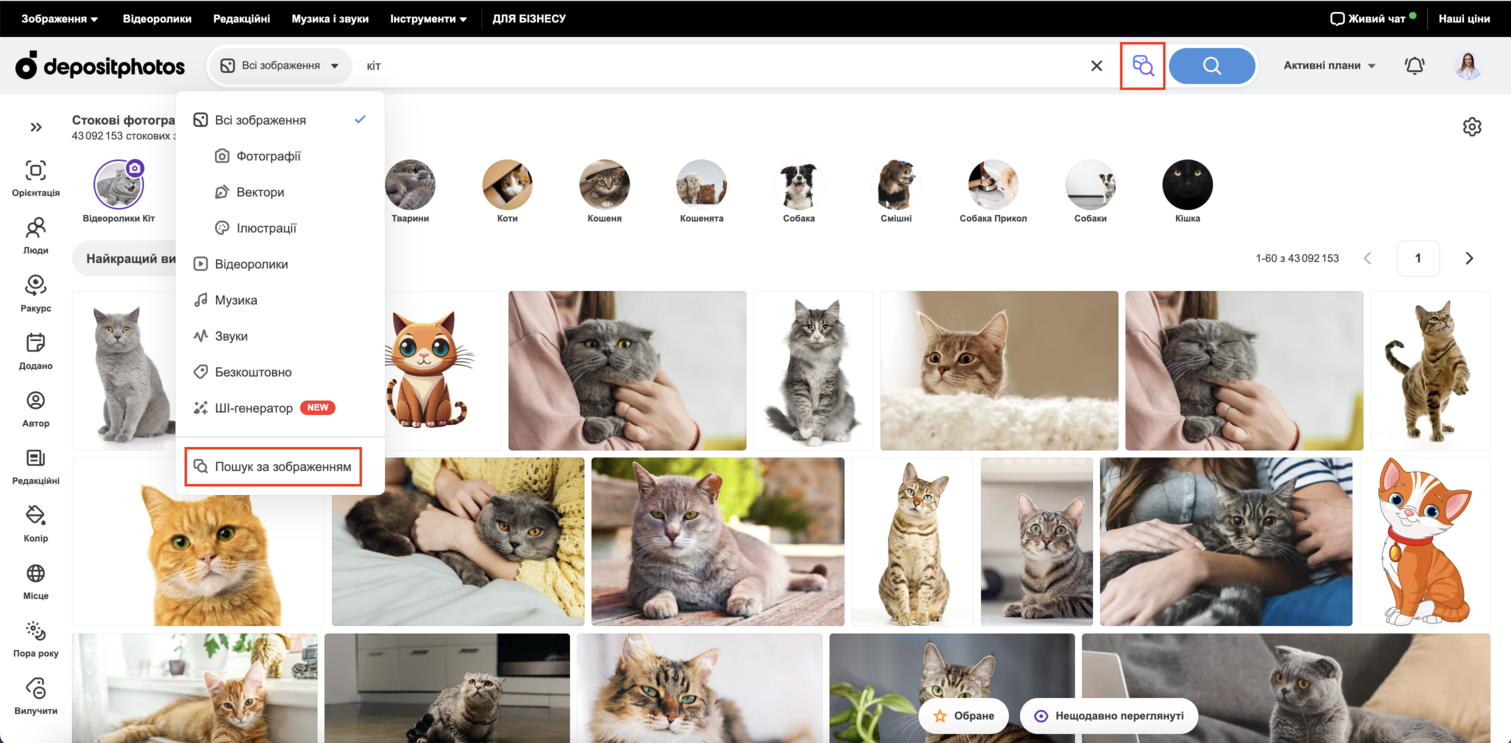
Task: Select Вектори in the dropdown list
Action: tap(280, 192)
